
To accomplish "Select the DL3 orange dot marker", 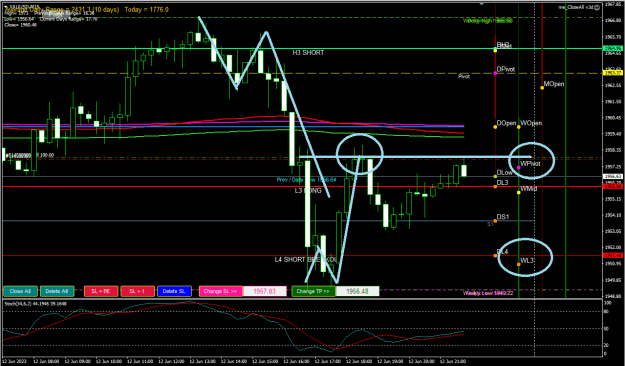I will click(495, 186).
